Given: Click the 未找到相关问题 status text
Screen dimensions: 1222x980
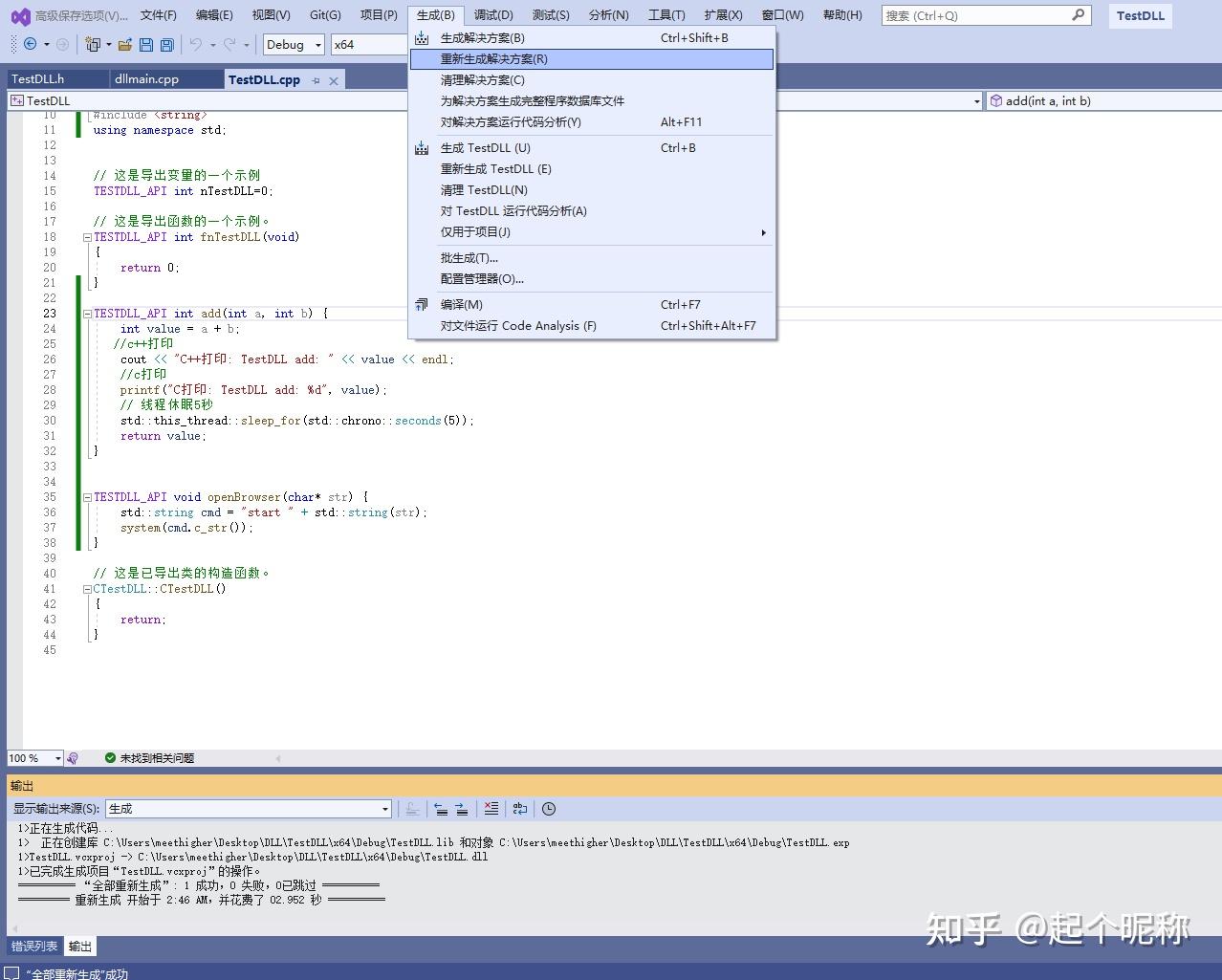Looking at the screenshot, I should (157, 758).
